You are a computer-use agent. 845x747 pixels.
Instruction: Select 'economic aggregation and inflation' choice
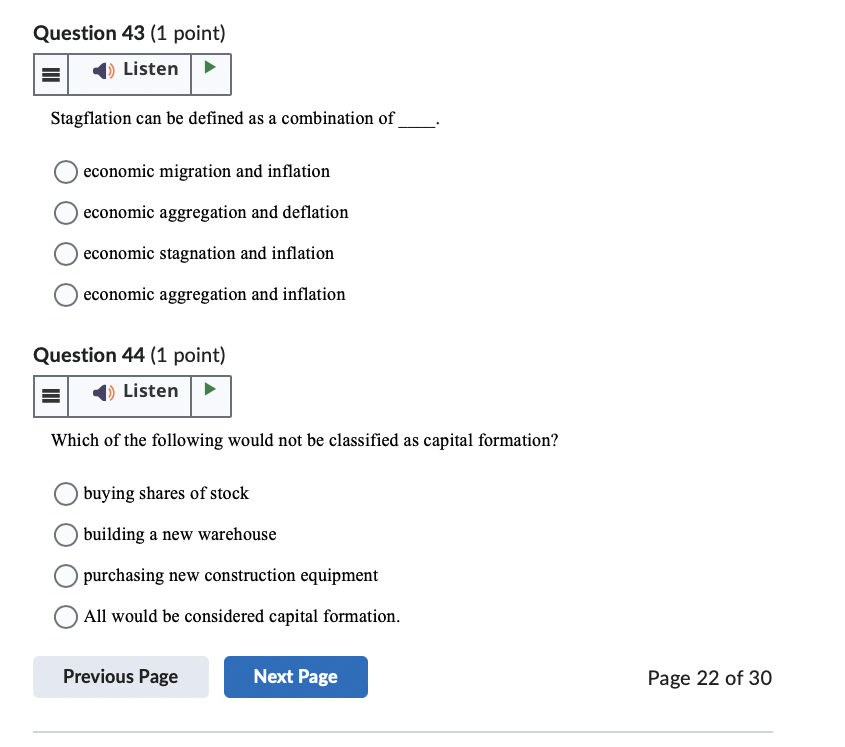click(x=65, y=295)
